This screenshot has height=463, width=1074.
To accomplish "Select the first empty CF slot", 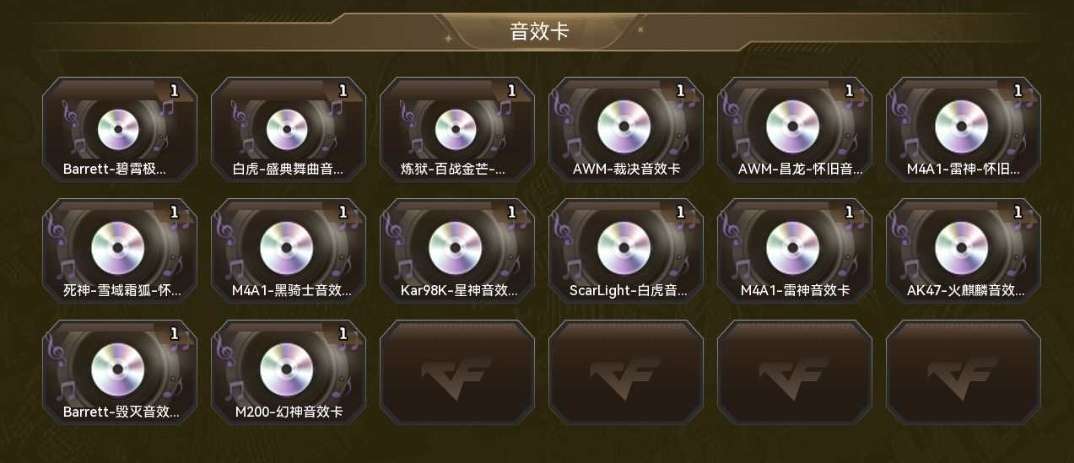I will tap(457, 372).
